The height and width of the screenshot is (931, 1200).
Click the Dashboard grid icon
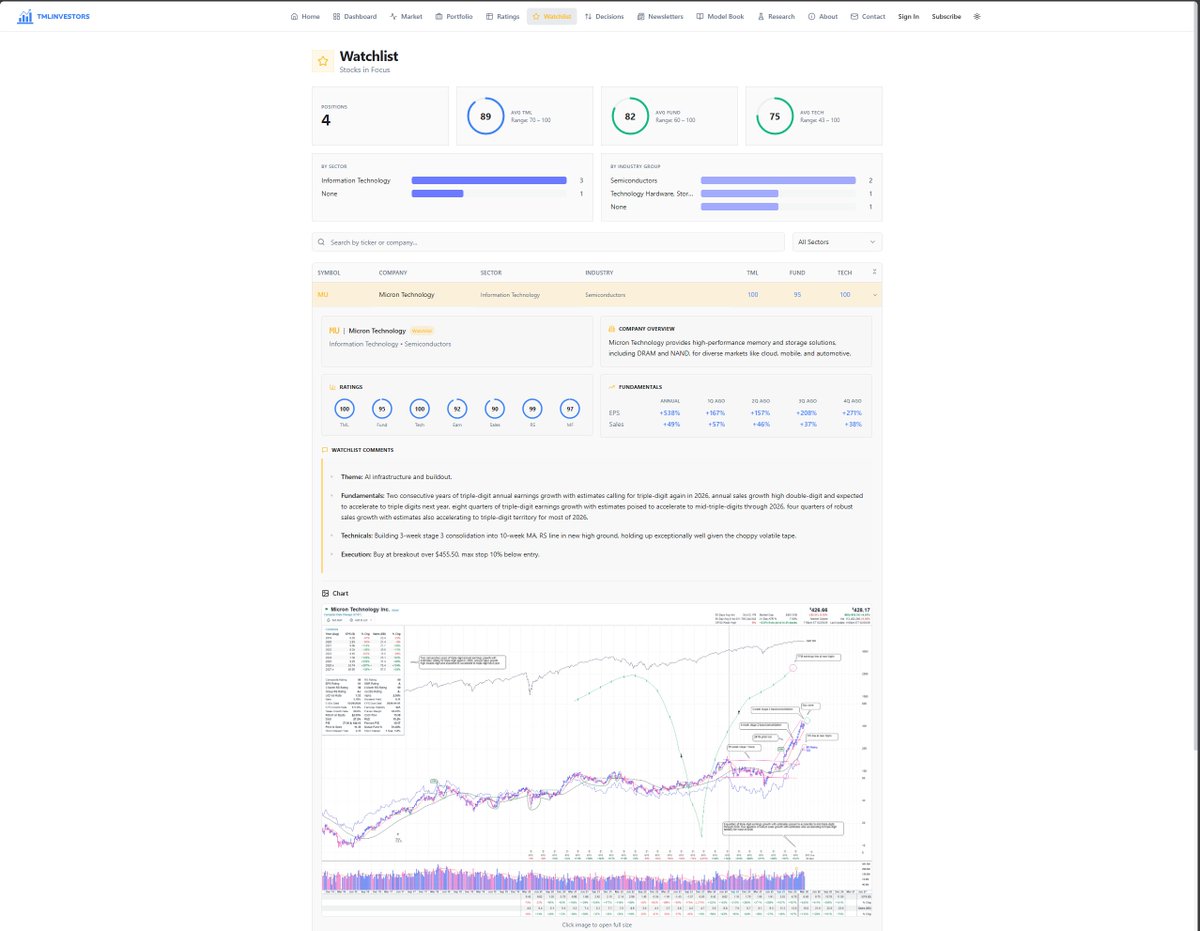point(336,17)
